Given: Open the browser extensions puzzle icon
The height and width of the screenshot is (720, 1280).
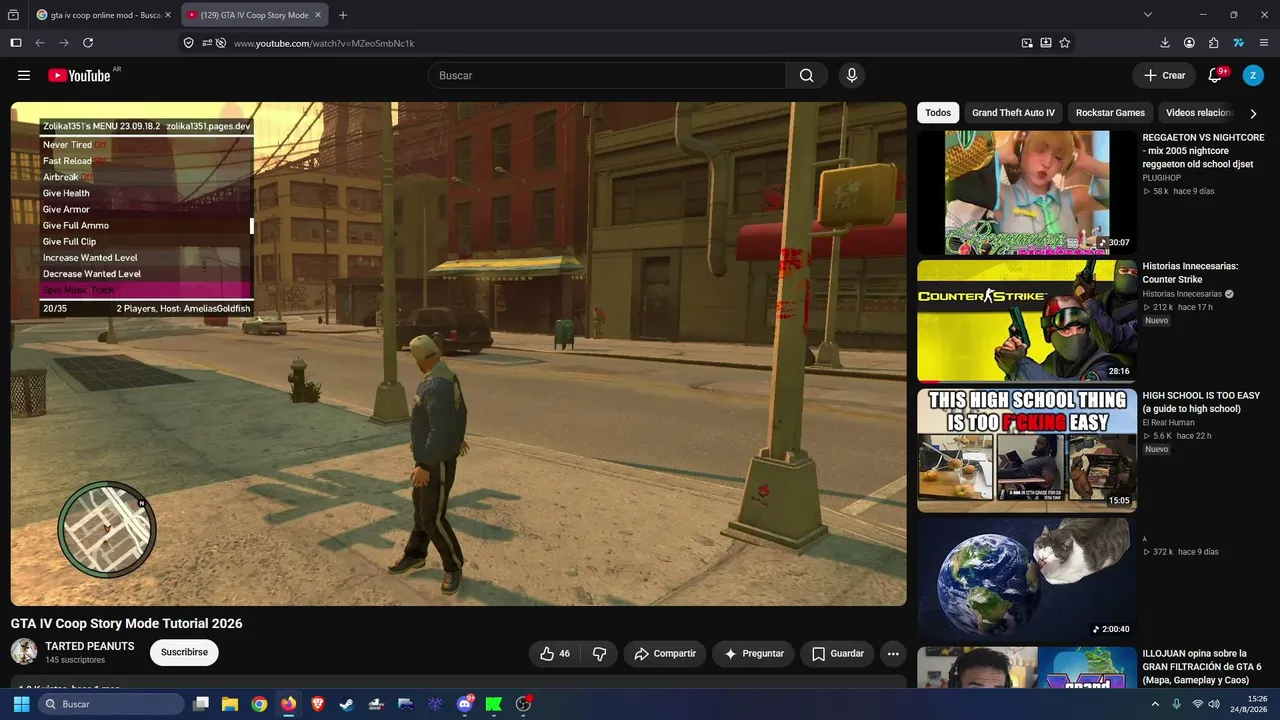Looking at the screenshot, I should [1214, 43].
